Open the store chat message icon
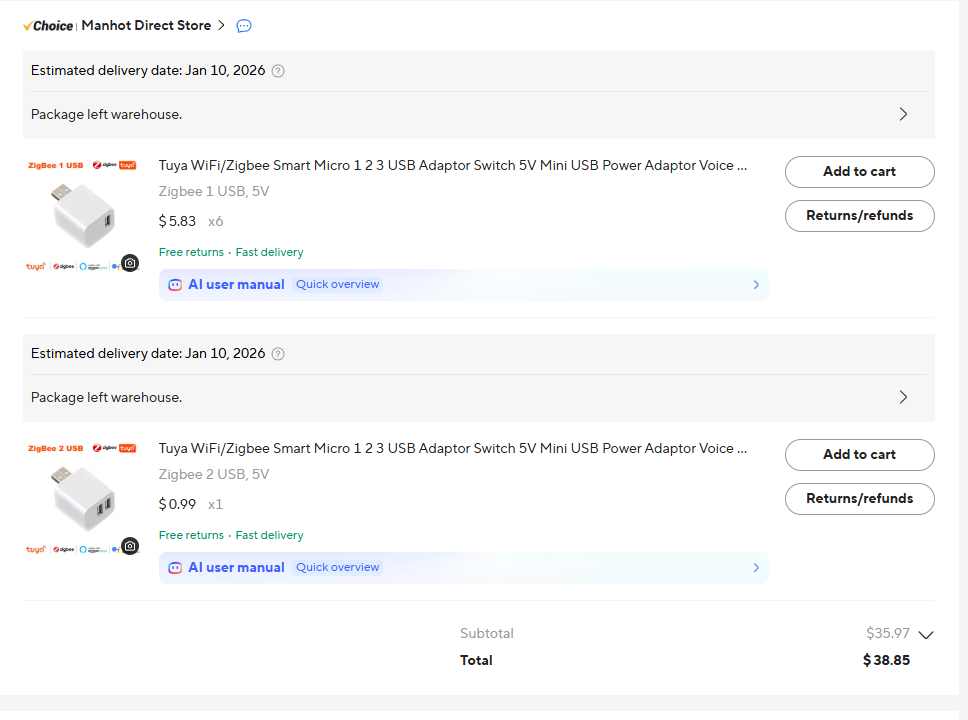968x720 pixels. (x=244, y=26)
